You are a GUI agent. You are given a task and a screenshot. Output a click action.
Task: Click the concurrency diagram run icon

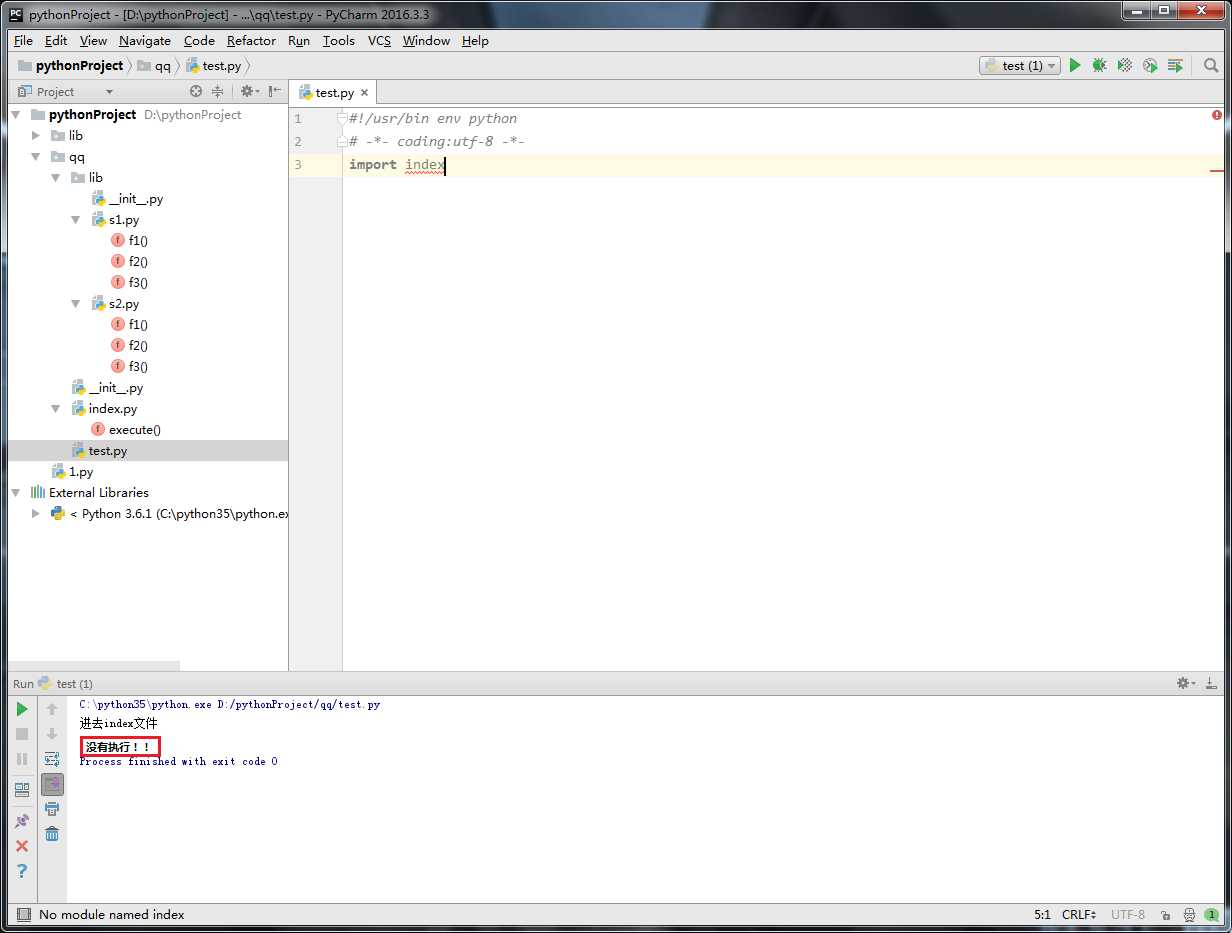coord(1175,65)
